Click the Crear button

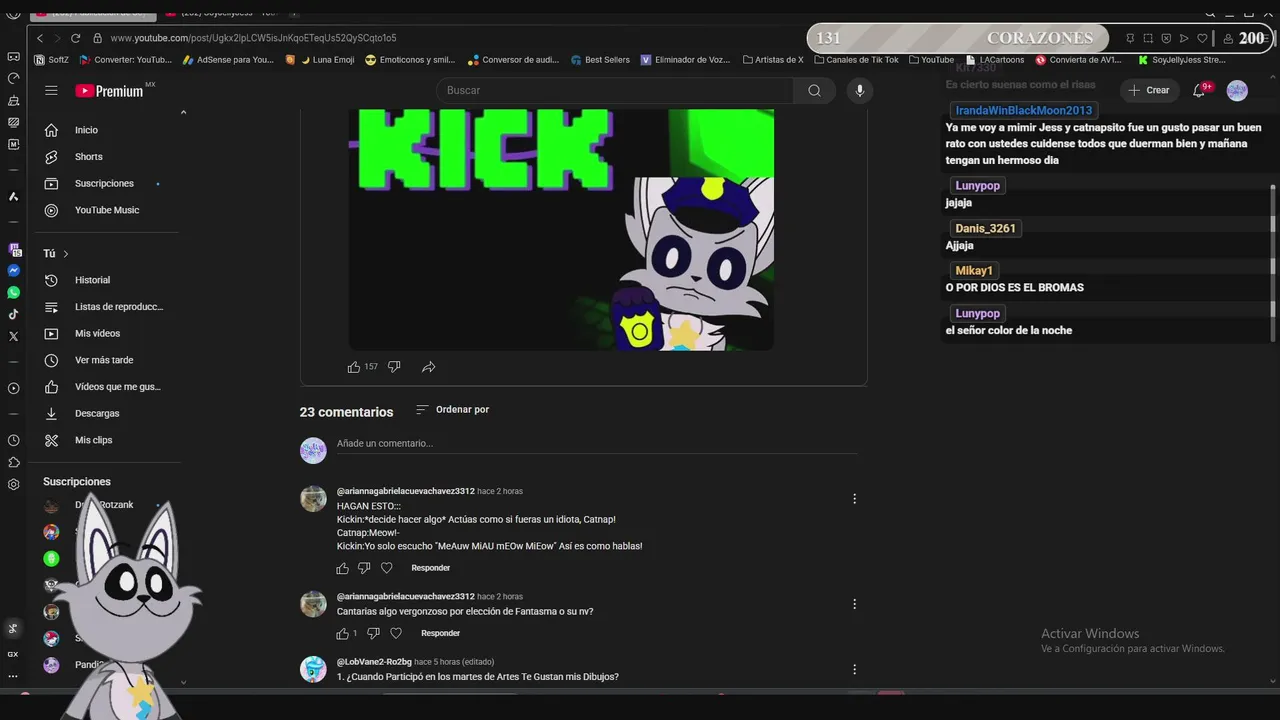(x=1148, y=90)
